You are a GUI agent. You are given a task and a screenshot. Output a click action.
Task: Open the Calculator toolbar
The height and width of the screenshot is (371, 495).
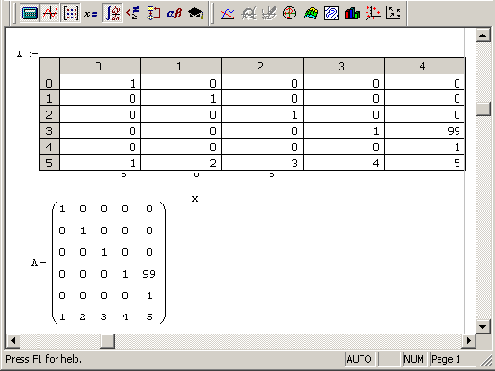click(x=29, y=13)
